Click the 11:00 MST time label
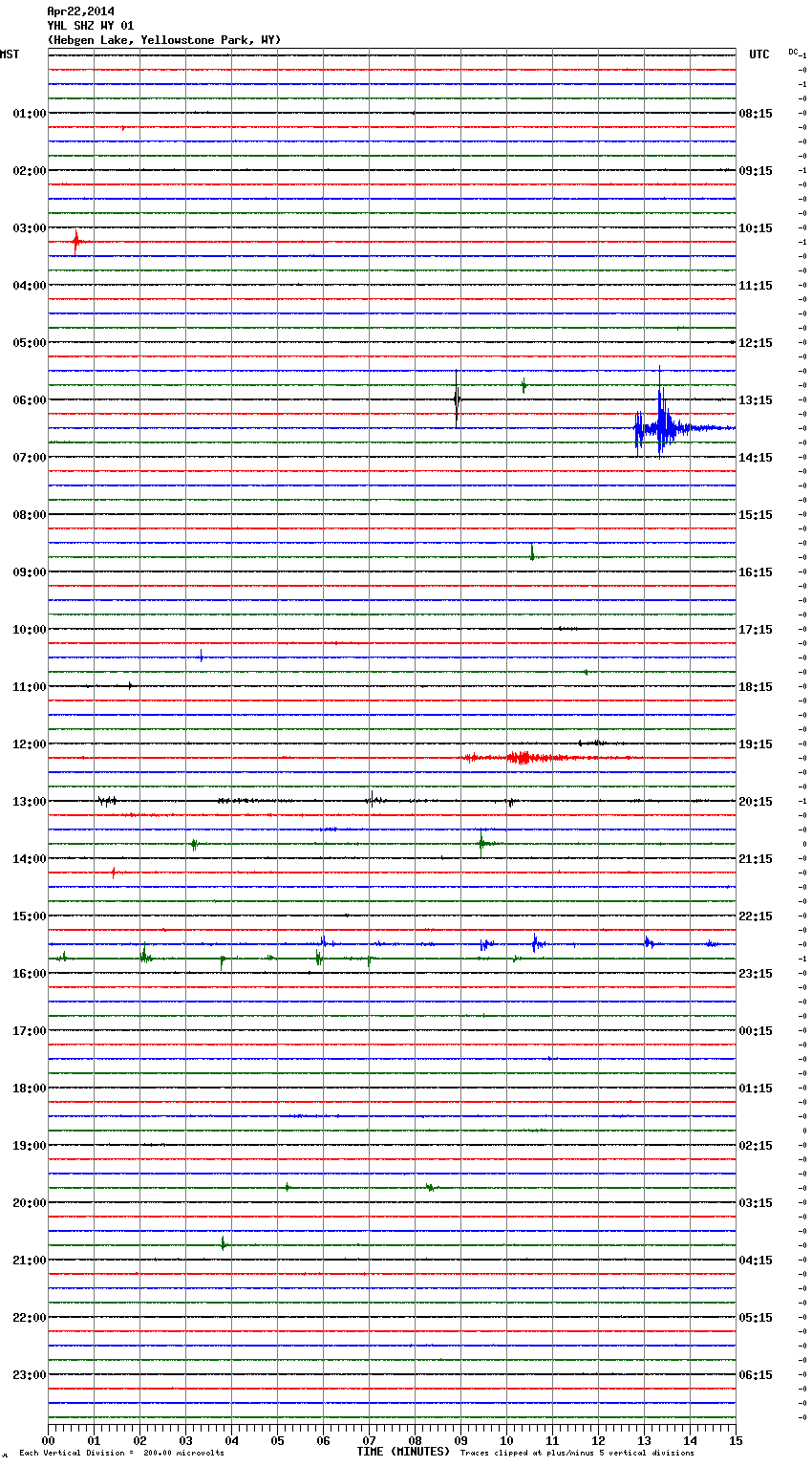 30,687
